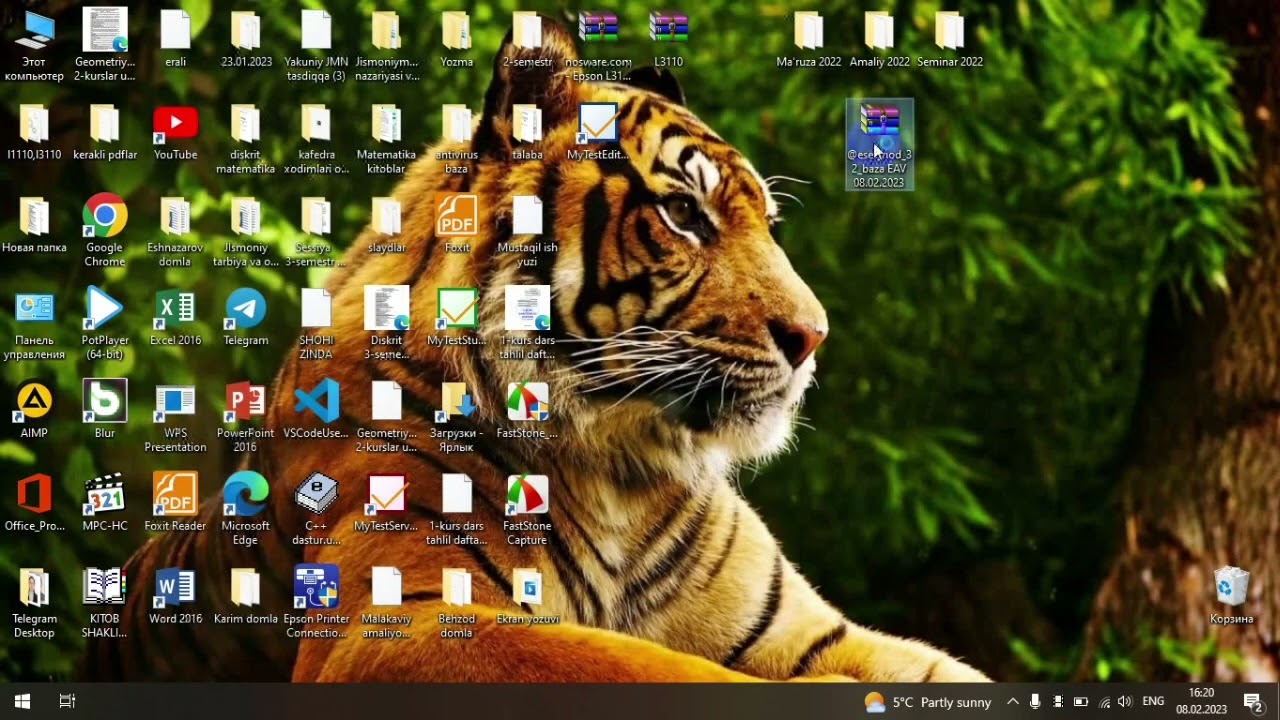Image resolution: width=1280 pixels, height=720 pixels.
Task: Select the KITOB SHAKLI icon
Action: (x=104, y=604)
